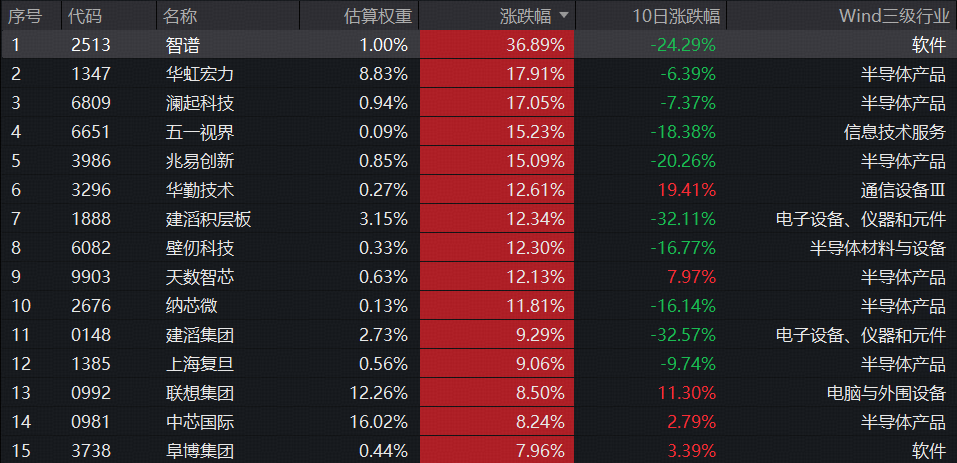Sort by 10日涨跌幅 column header

click(651, 15)
